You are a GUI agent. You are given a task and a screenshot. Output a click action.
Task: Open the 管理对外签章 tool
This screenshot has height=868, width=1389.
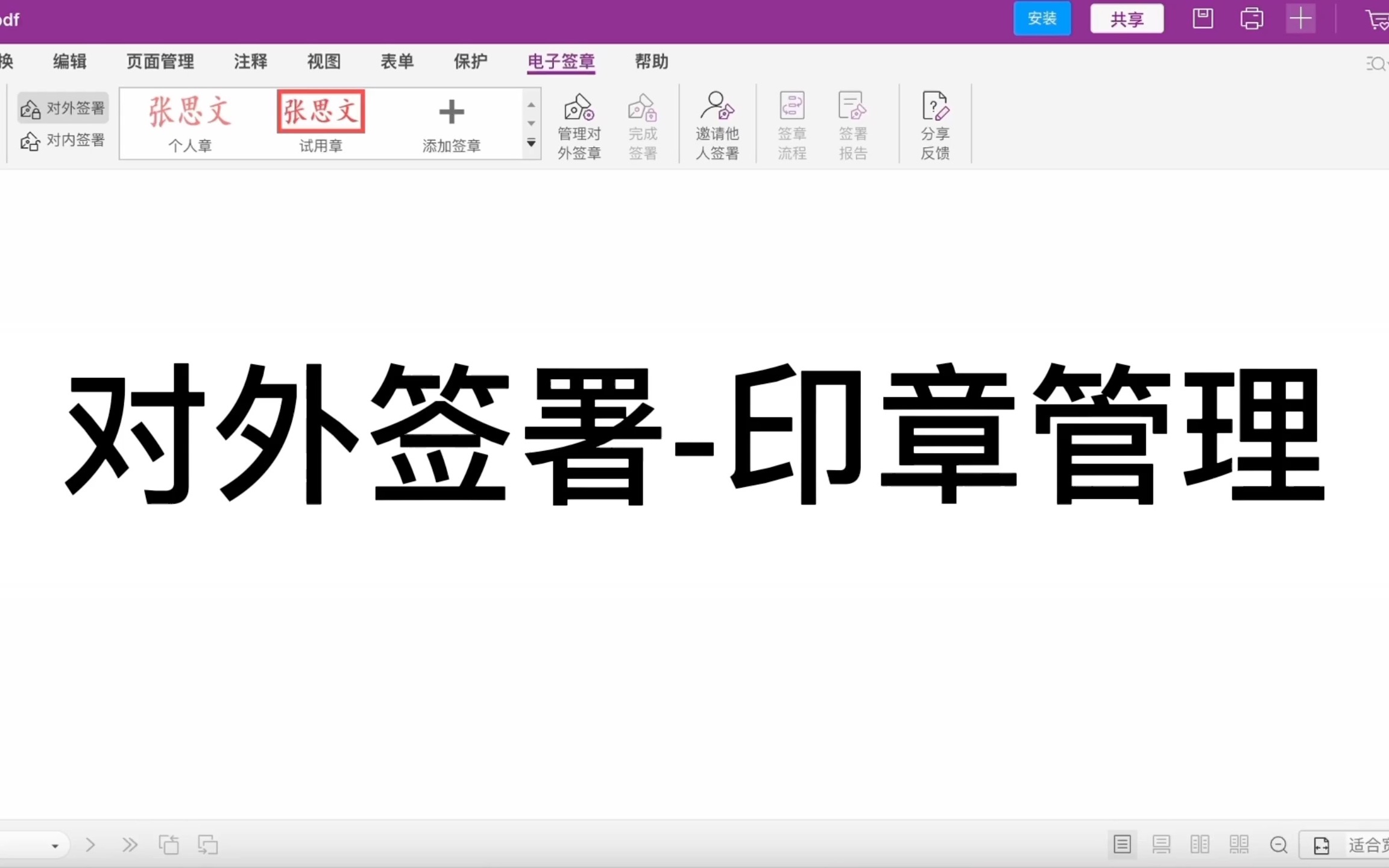pos(578,125)
